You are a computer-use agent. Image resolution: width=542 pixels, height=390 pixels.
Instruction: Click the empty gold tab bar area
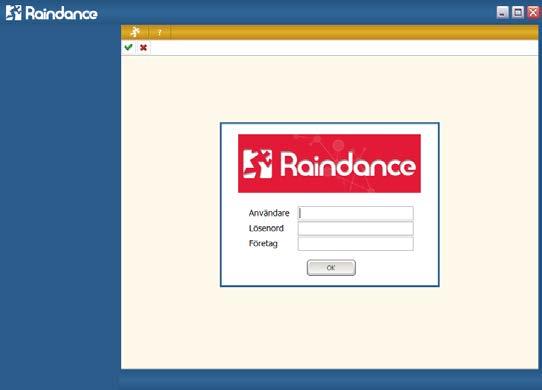(x=354, y=32)
